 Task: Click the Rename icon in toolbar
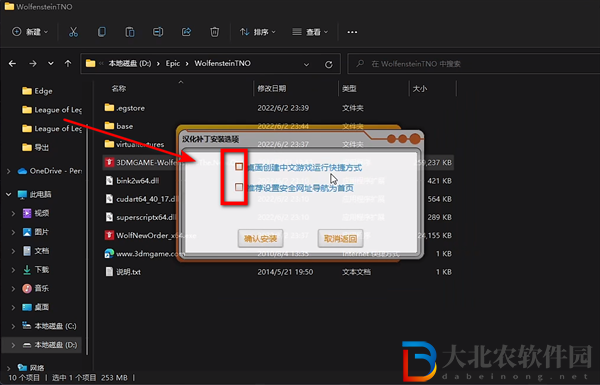point(158,32)
